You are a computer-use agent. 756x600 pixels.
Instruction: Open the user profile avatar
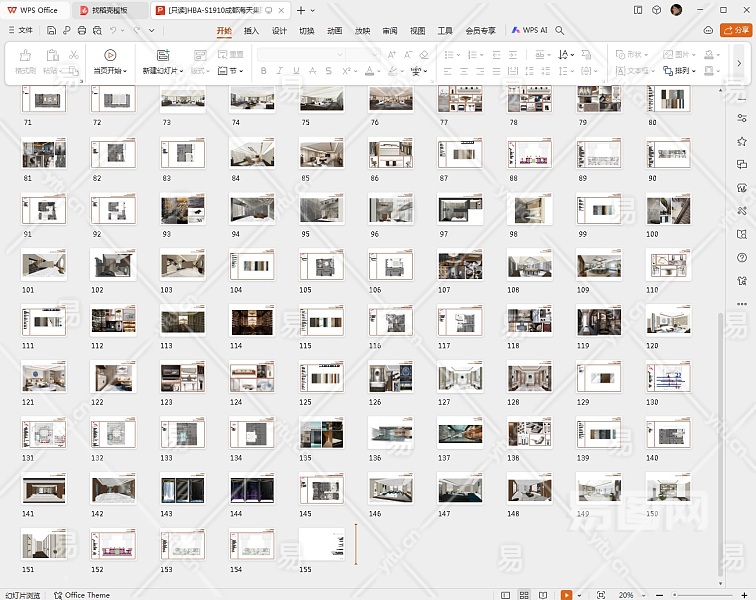click(677, 10)
